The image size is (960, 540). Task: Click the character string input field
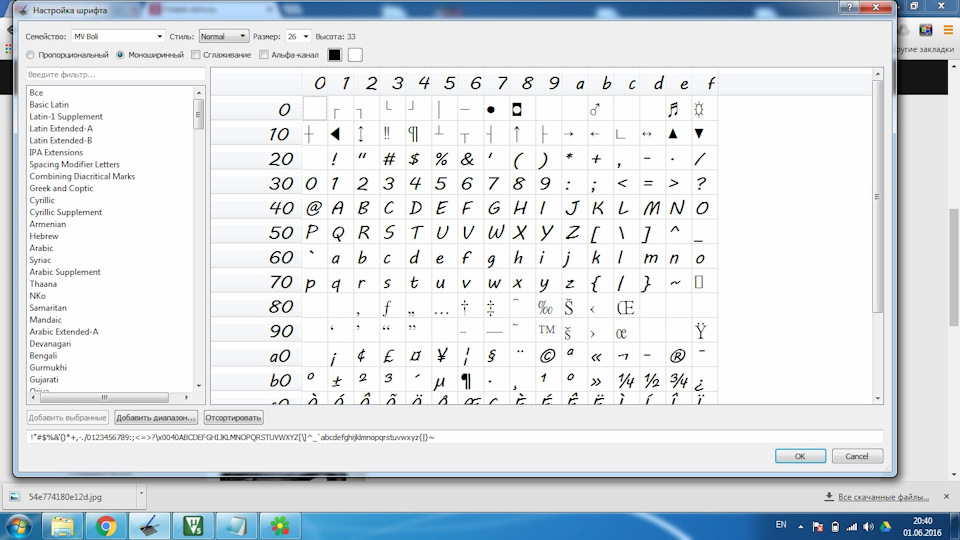pyautogui.click(x=454, y=437)
